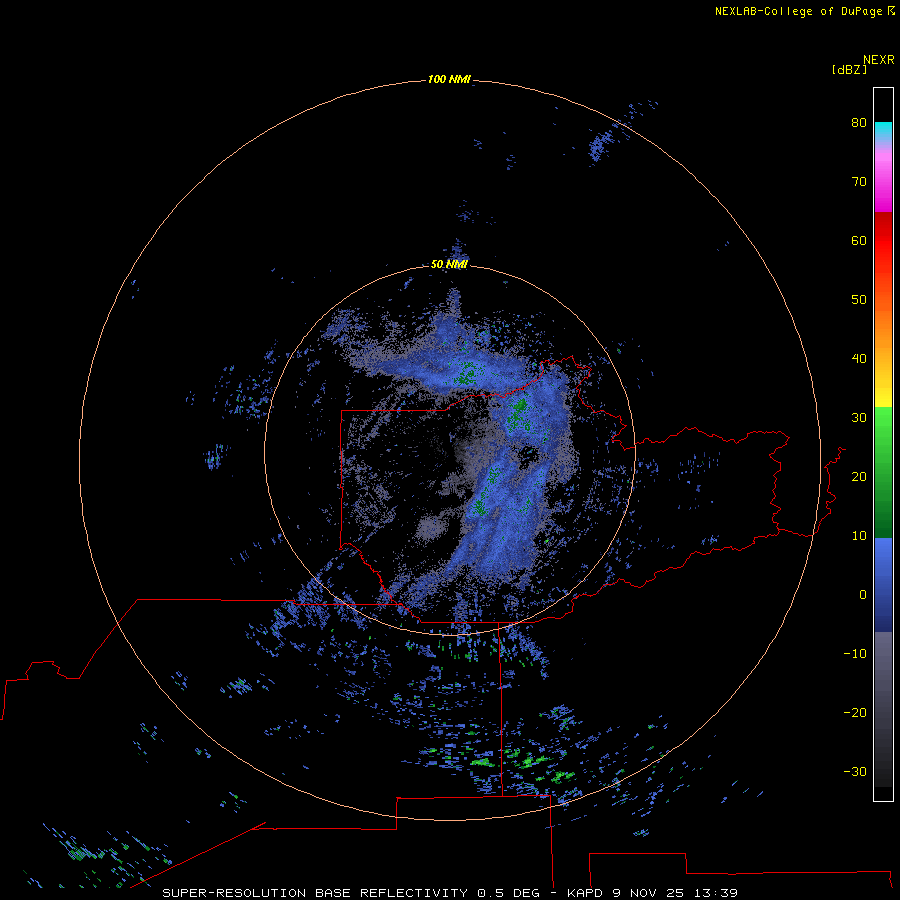Click the NEXR label above the color scale
Screen dimensions: 900x900
879,60
